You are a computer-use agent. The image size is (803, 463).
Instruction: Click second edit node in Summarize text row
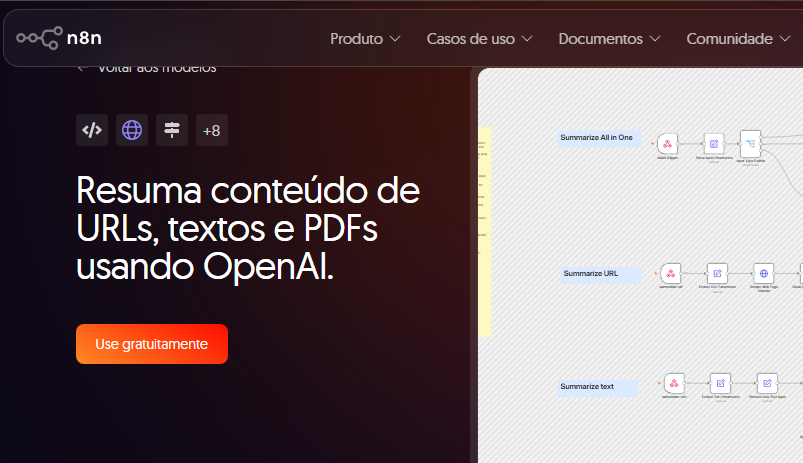(767, 383)
